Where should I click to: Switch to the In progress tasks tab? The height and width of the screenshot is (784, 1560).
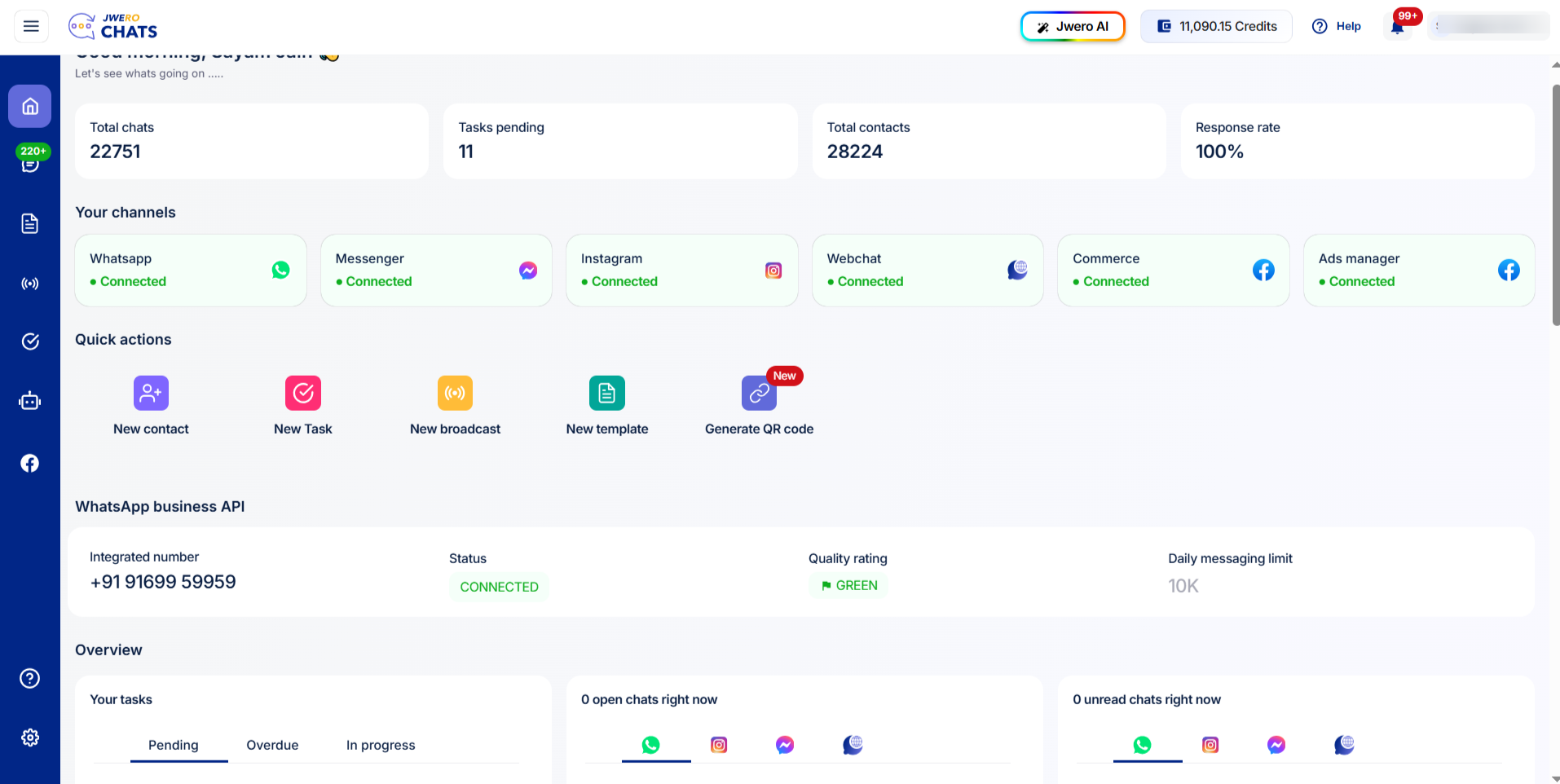tap(381, 745)
